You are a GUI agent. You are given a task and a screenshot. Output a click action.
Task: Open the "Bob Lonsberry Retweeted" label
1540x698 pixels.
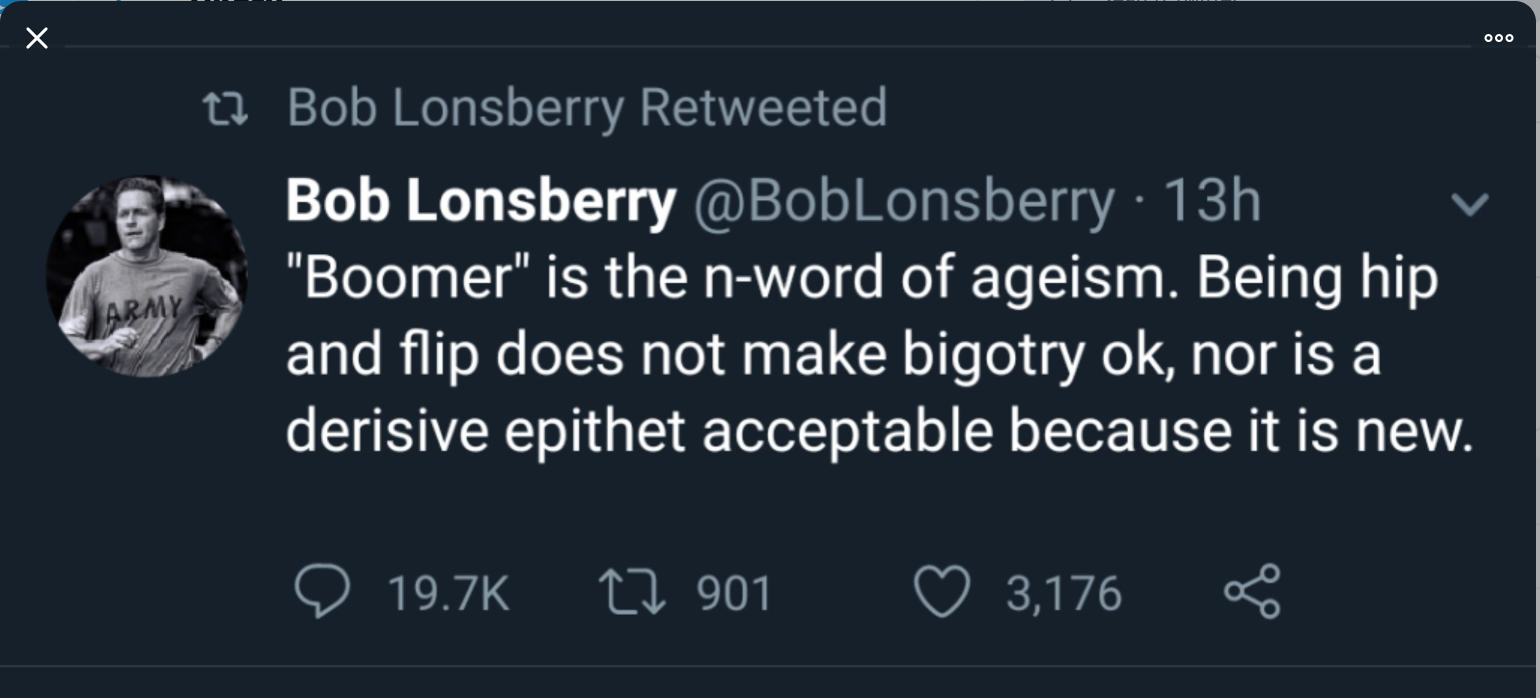(587, 107)
